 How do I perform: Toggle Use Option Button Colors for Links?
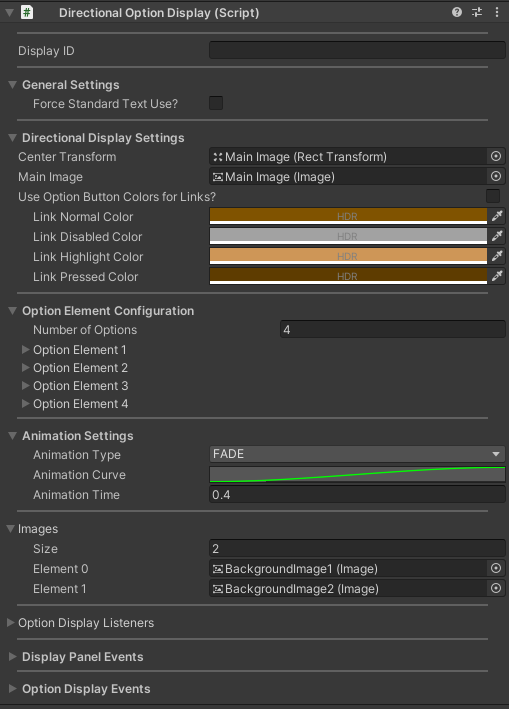coord(493,196)
